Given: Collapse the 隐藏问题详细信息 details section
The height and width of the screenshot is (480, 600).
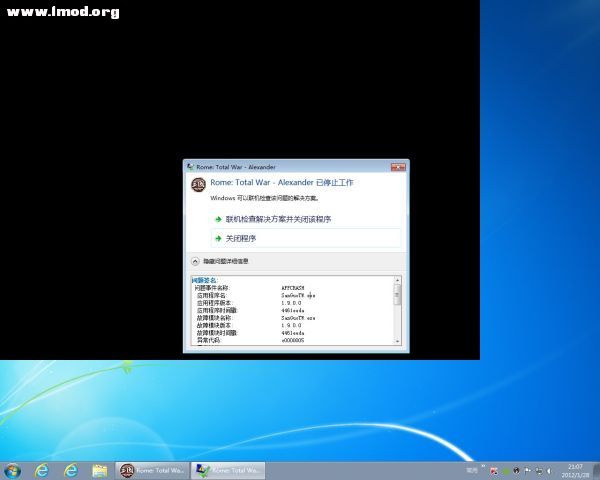Looking at the screenshot, I should 195,261.
